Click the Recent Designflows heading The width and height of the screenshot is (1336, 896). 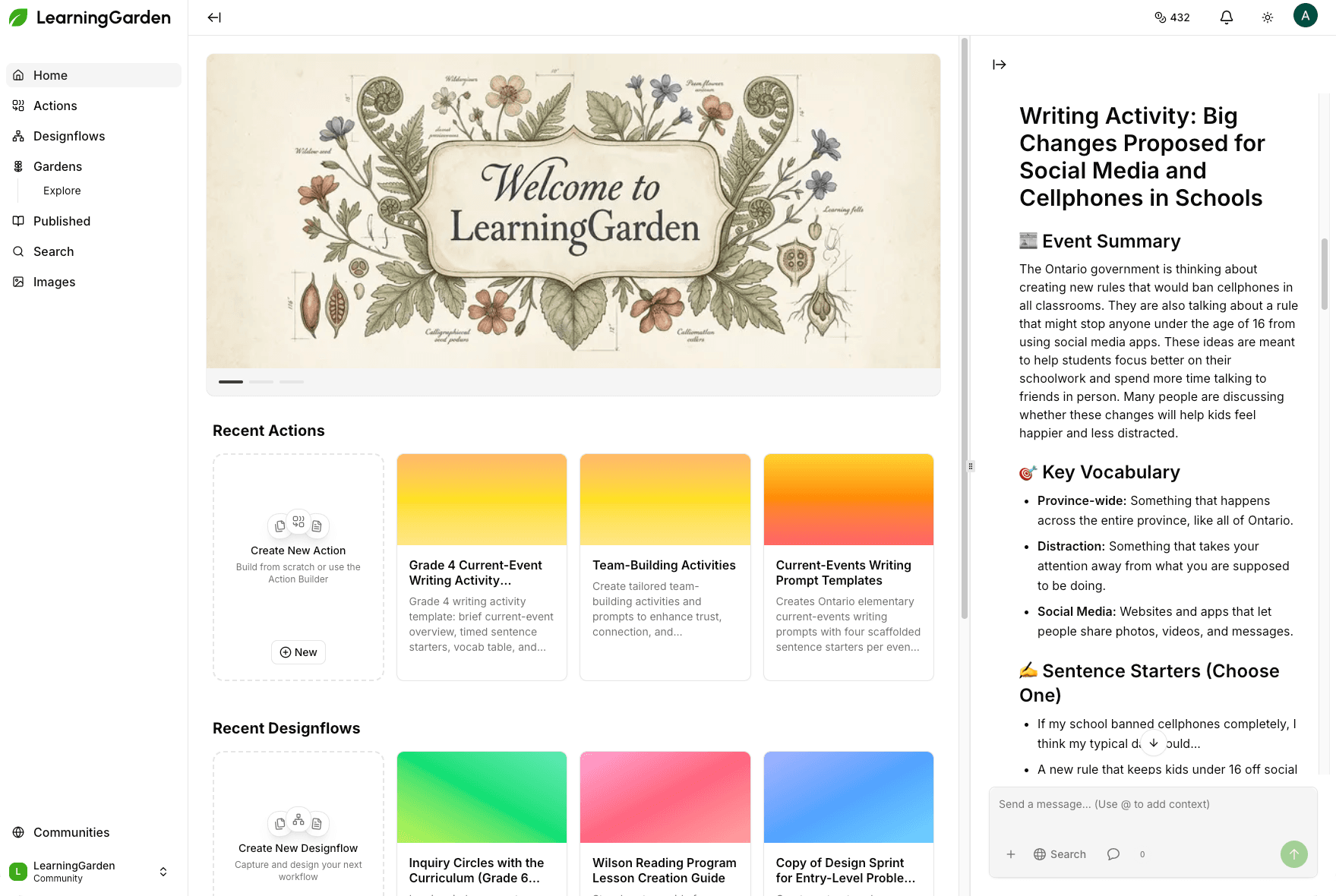click(286, 728)
